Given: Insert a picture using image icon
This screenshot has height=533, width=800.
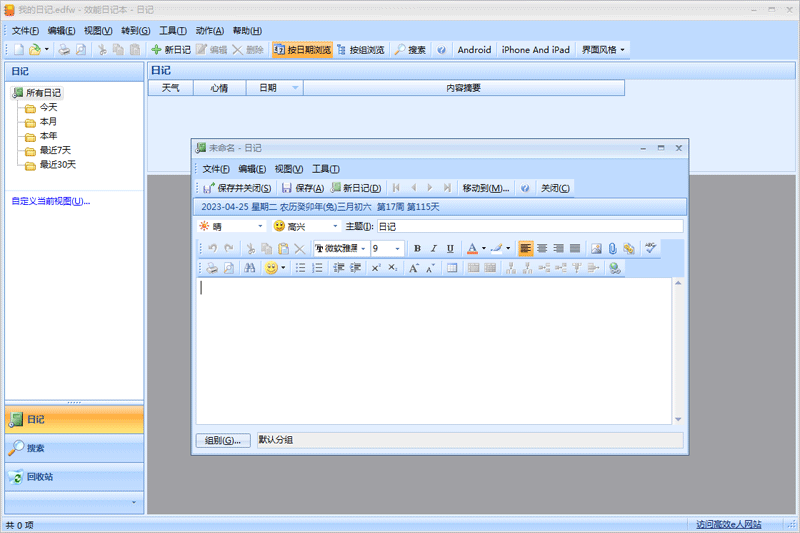Looking at the screenshot, I should click(596, 248).
